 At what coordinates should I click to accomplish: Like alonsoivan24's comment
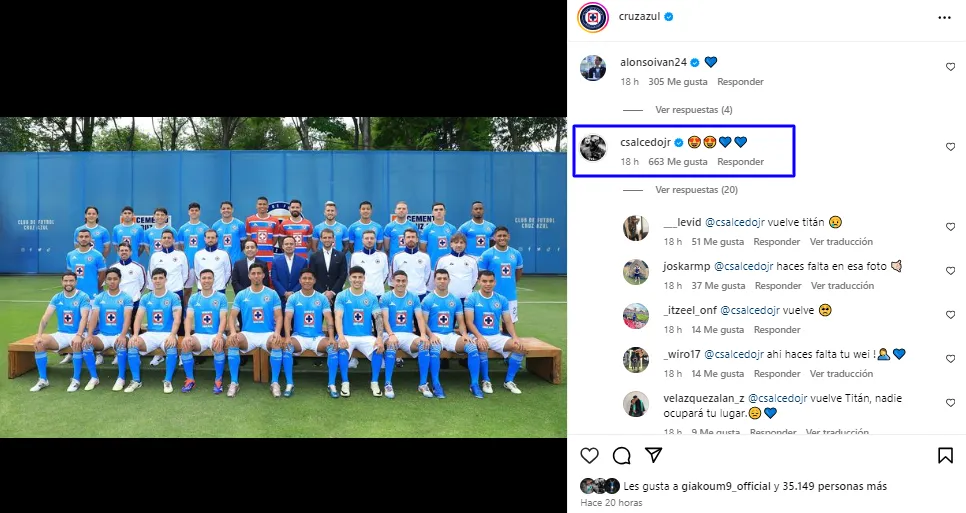[950, 67]
